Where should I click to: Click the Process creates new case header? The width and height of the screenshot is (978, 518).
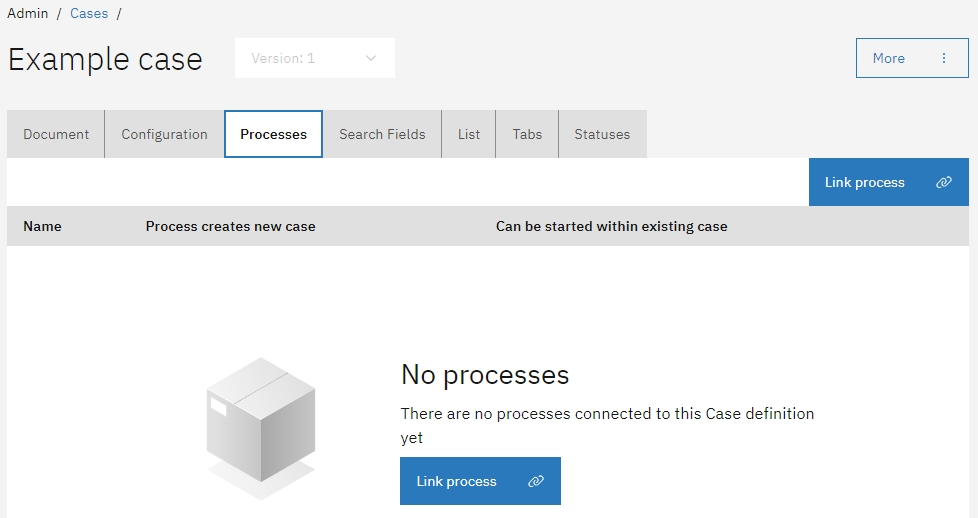[x=230, y=227]
